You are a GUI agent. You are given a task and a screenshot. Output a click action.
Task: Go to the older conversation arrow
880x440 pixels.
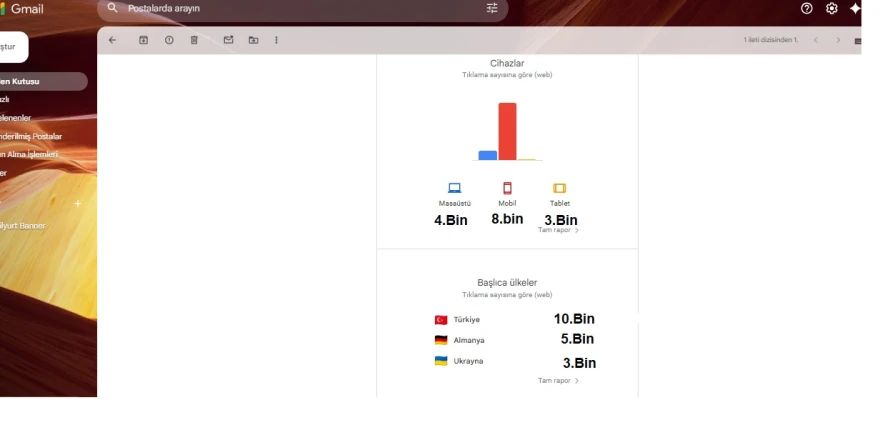[838, 40]
